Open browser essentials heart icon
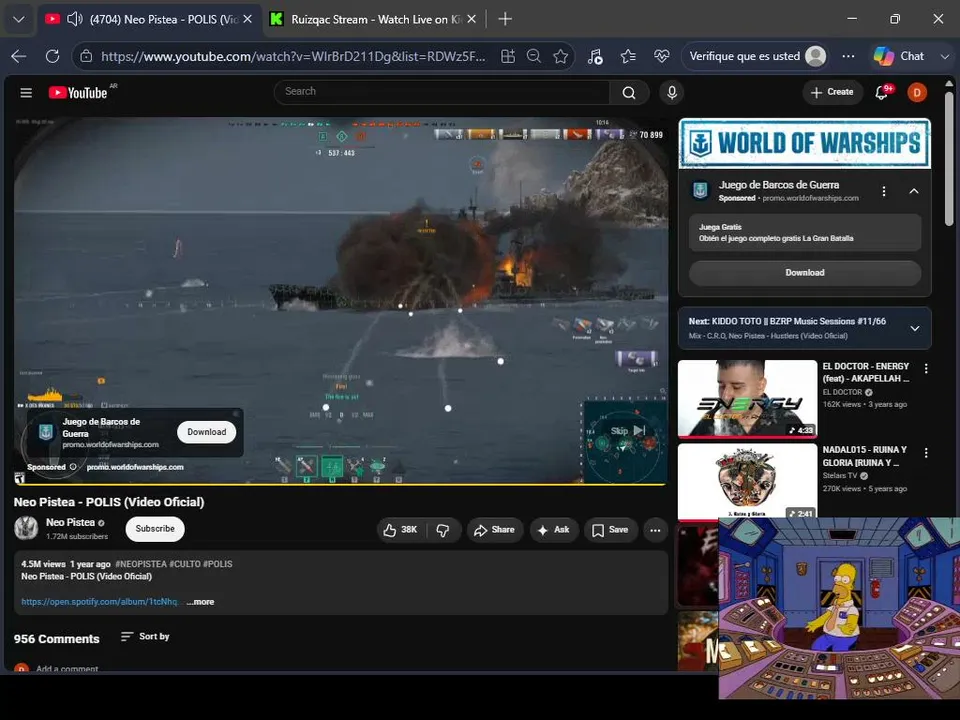The width and height of the screenshot is (960, 720). pyautogui.click(x=661, y=56)
